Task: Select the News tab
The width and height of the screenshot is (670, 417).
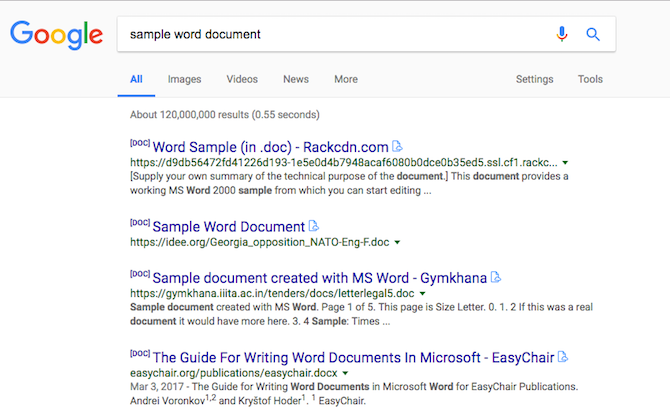Action: pos(296,79)
